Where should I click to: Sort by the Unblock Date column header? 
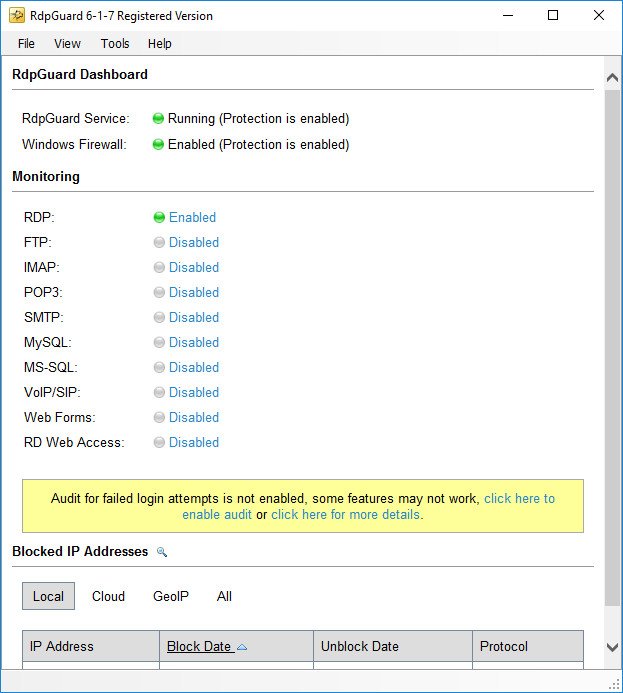[x=393, y=647]
